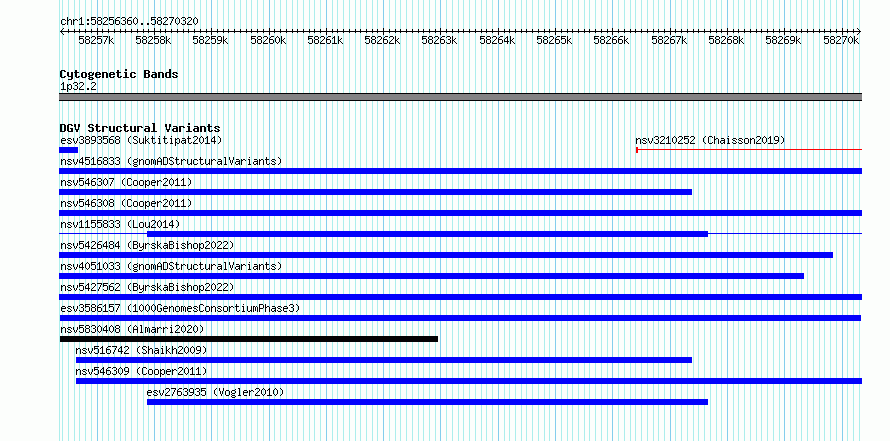The height and width of the screenshot is (441, 890).
Task: Click the blue bar under nsv516742
Action: (384, 360)
